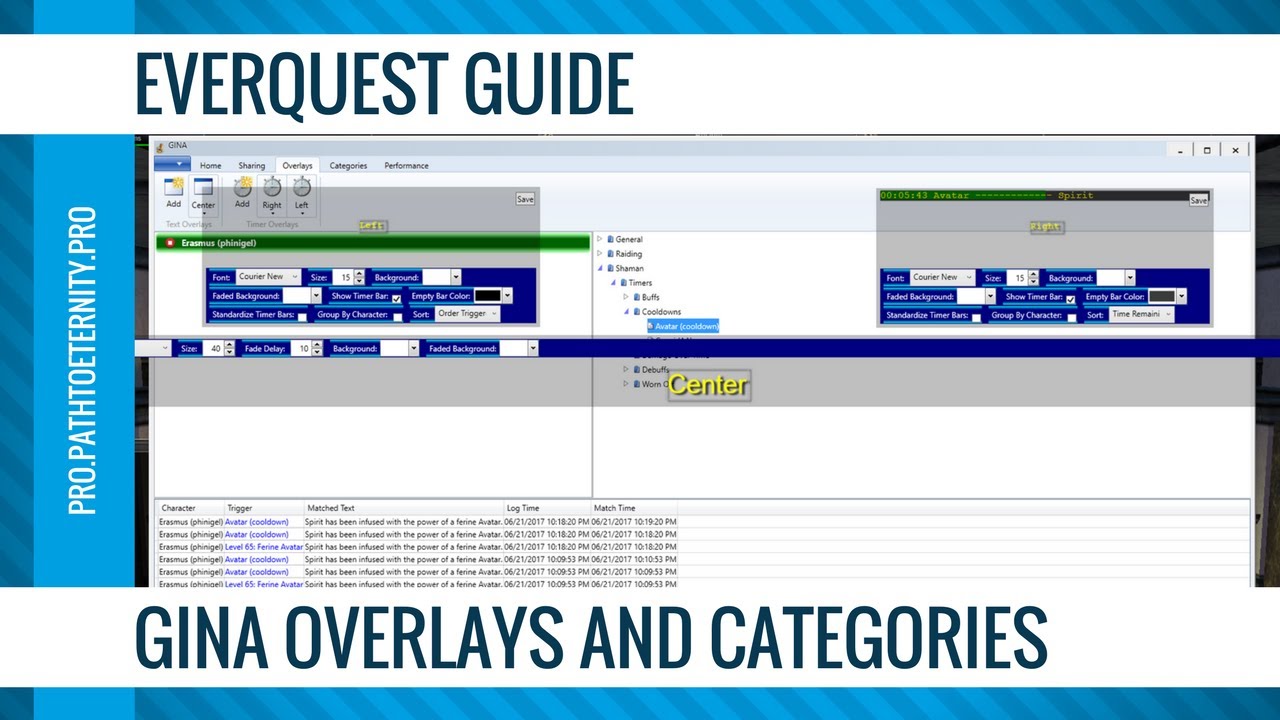Click the Left timer overlay stopwatch icon
Viewport: 1280px width, 720px height.
301,186
